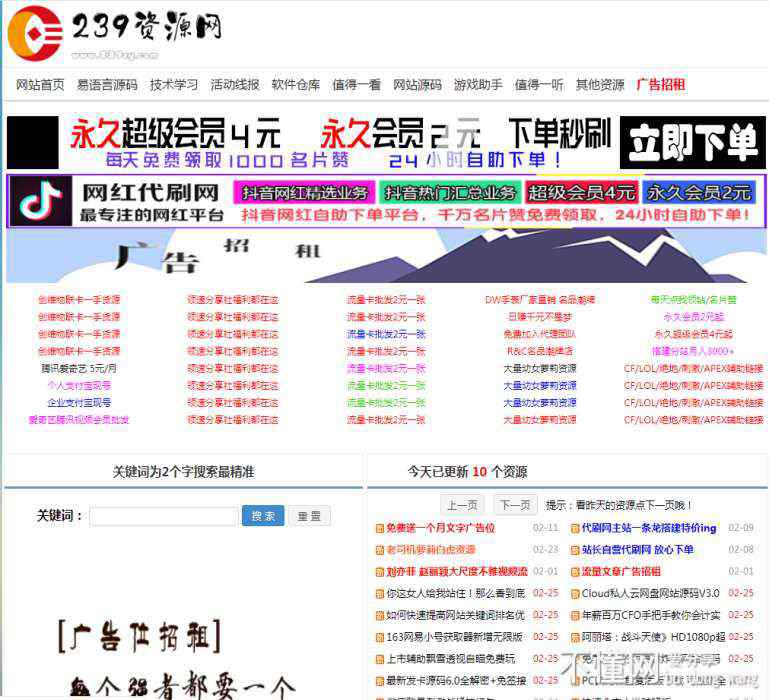The width and height of the screenshot is (769, 700).
Task: Click the icon before 流量文章广告招租 entry
Action: 575,572
